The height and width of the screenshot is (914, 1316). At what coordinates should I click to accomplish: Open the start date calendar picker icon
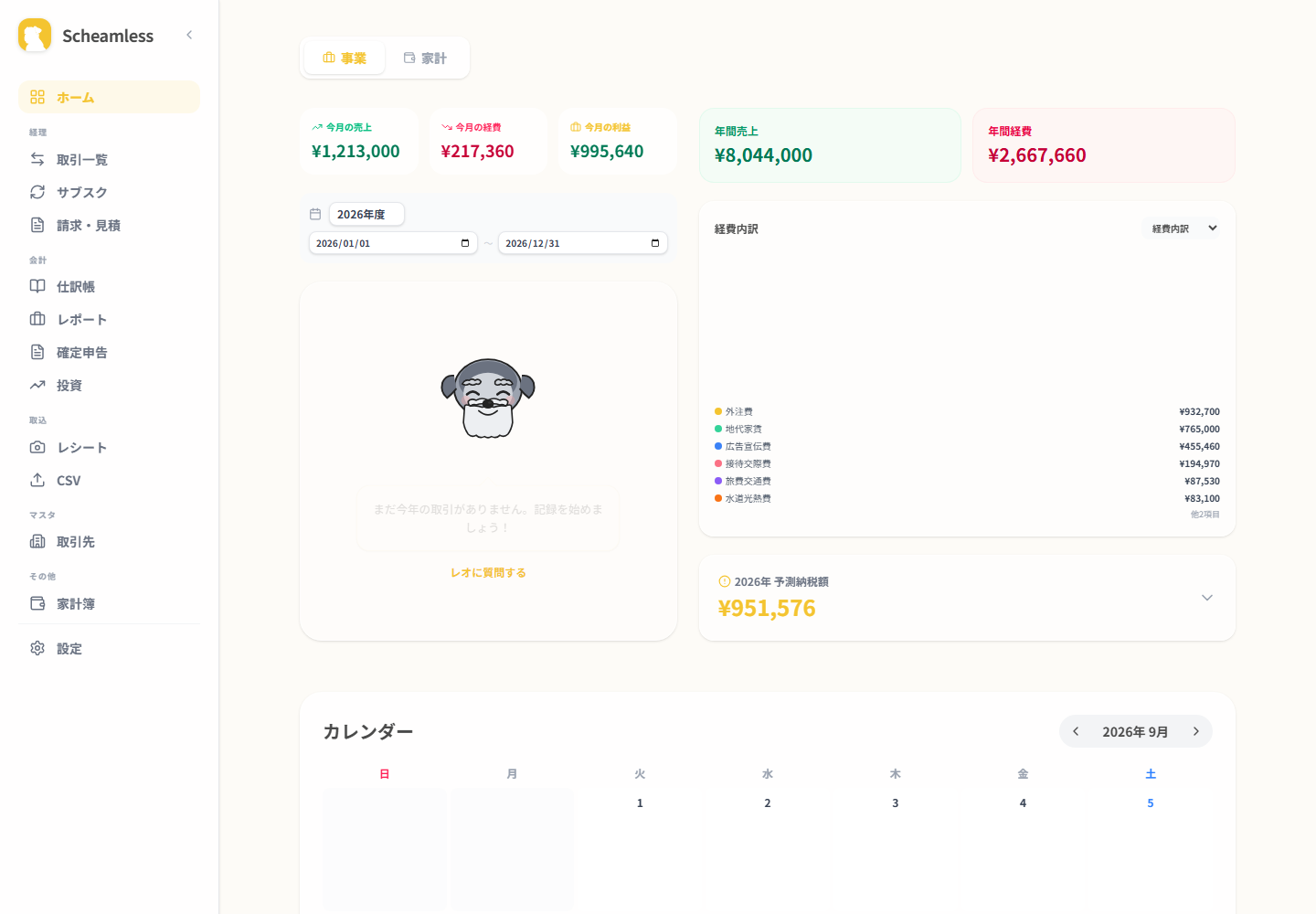(465, 243)
